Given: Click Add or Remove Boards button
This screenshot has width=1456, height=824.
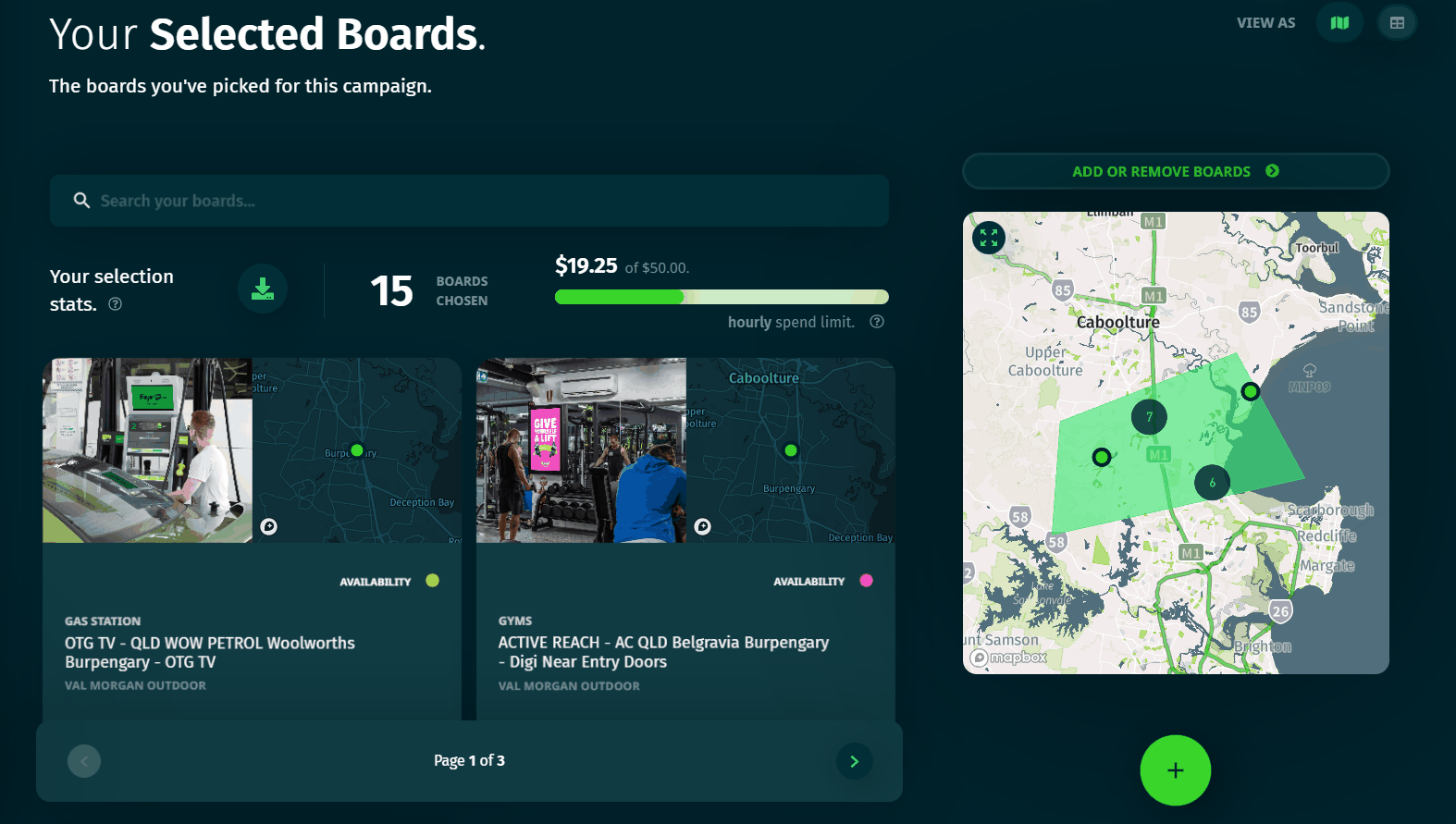Looking at the screenshot, I should pyautogui.click(x=1176, y=171).
